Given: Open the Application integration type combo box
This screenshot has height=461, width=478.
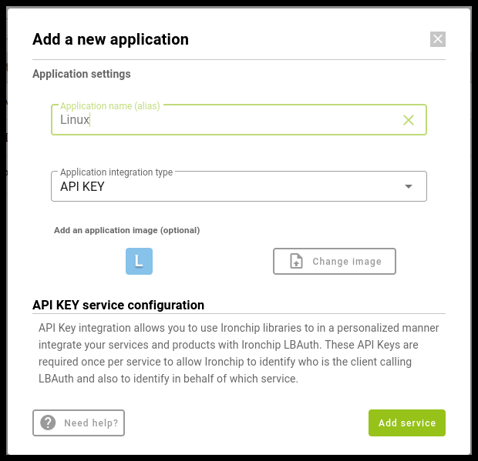Looking at the screenshot, I should pyautogui.click(x=239, y=186).
